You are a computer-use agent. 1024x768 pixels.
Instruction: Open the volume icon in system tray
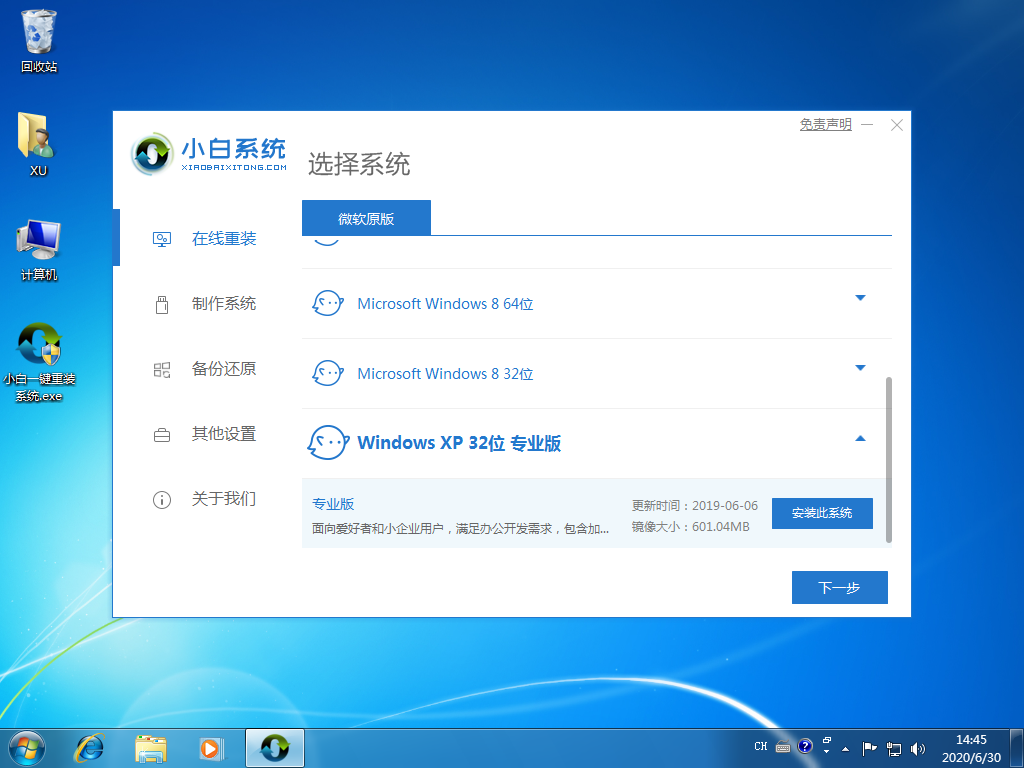[x=917, y=747]
